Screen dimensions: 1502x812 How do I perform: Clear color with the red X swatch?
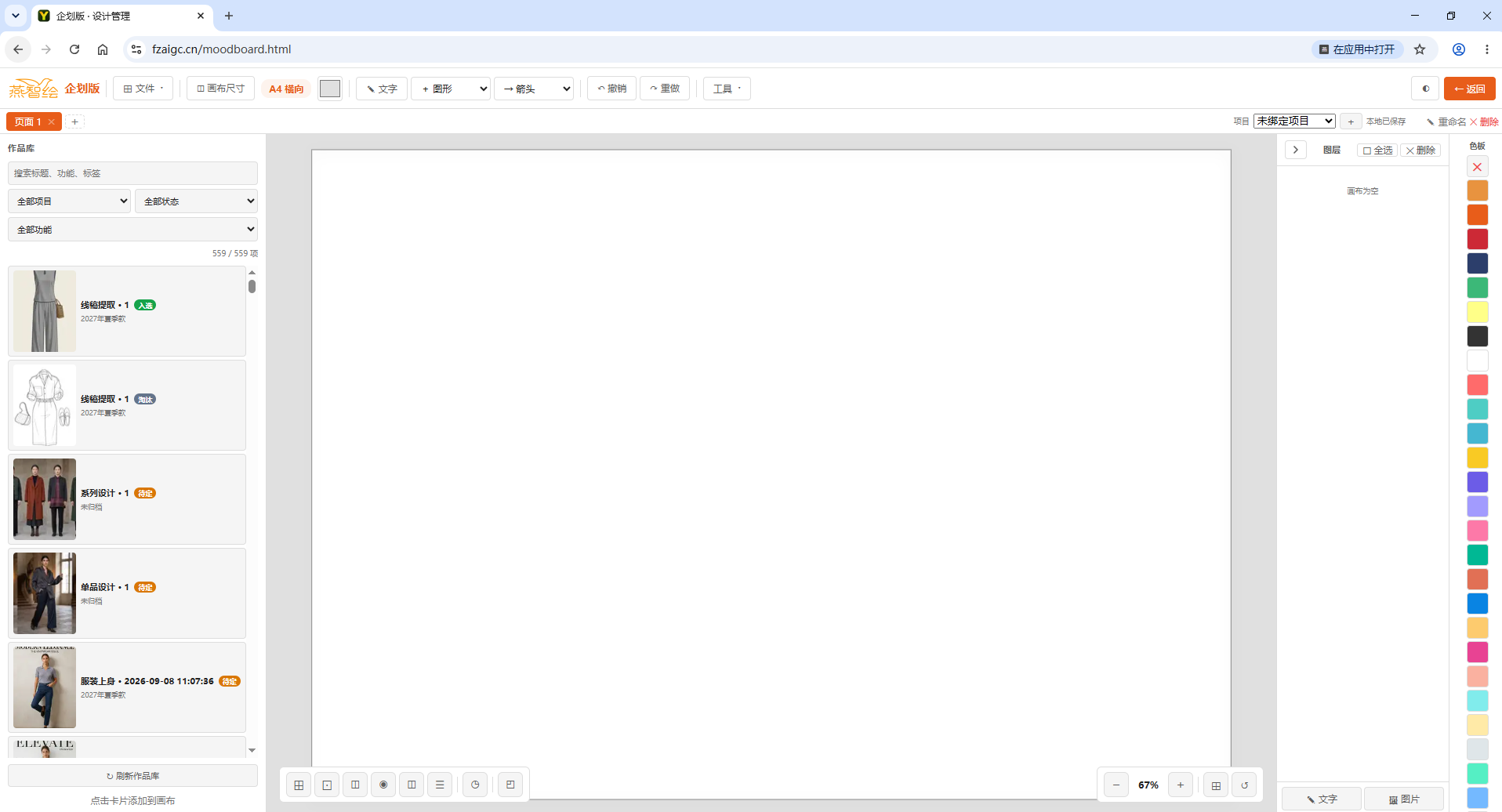(1478, 166)
